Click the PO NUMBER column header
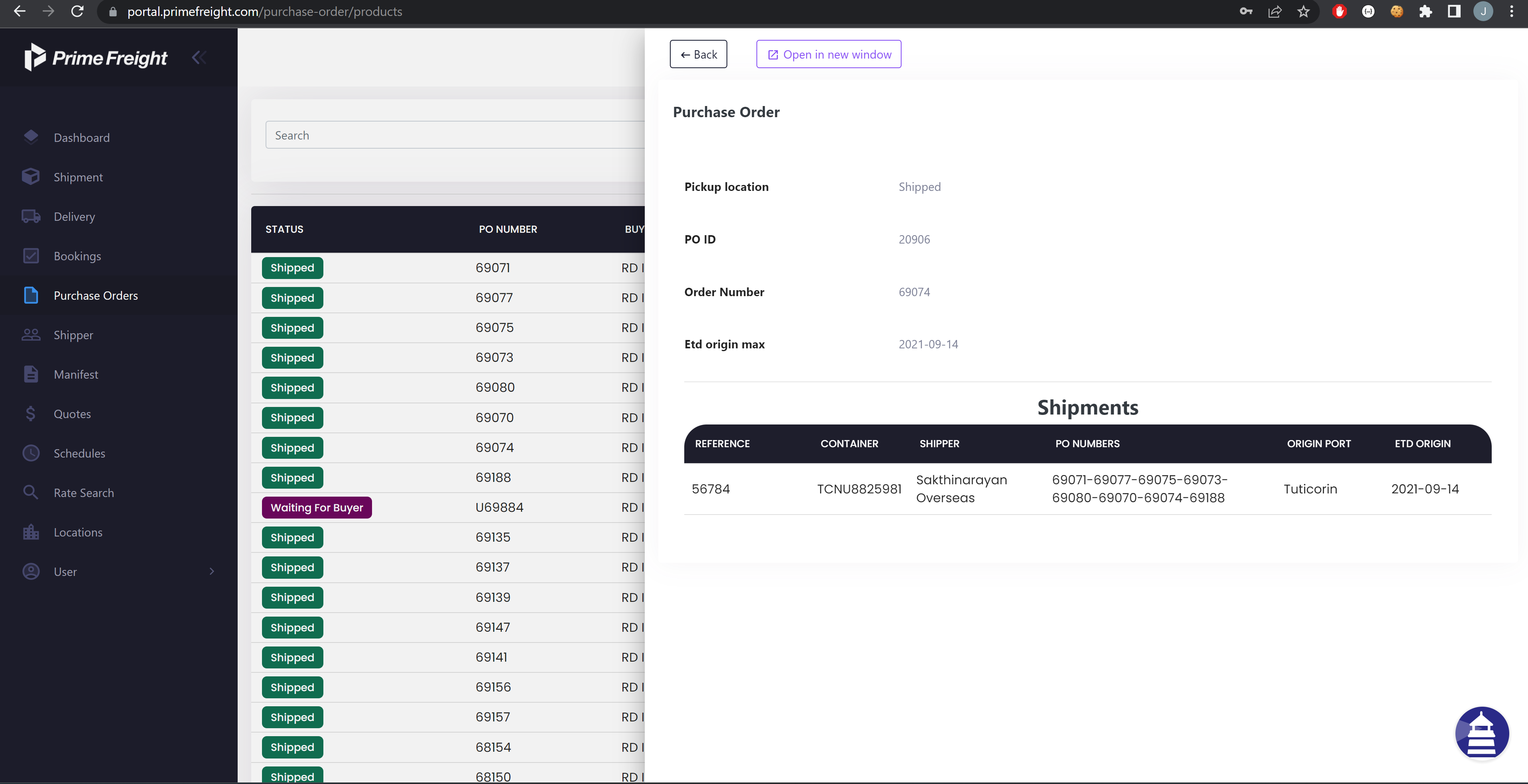This screenshot has width=1528, height=784. click(508, 229)
